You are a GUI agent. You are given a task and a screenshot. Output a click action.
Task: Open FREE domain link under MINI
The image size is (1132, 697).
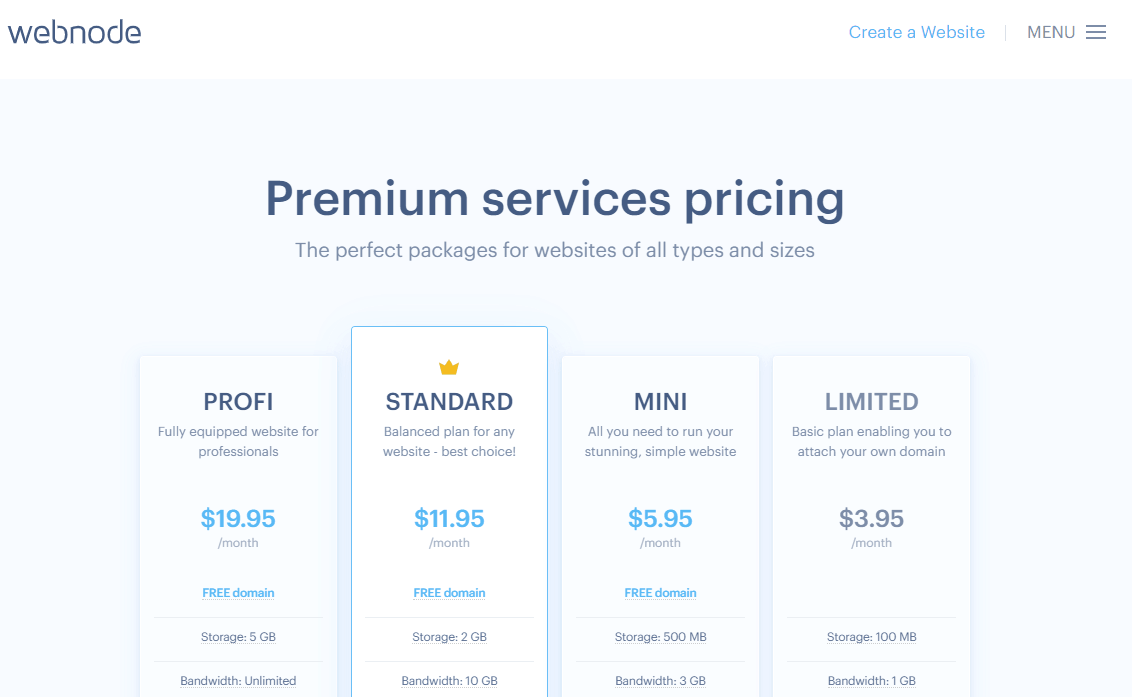pyautogui.click(x=660, y=592)
